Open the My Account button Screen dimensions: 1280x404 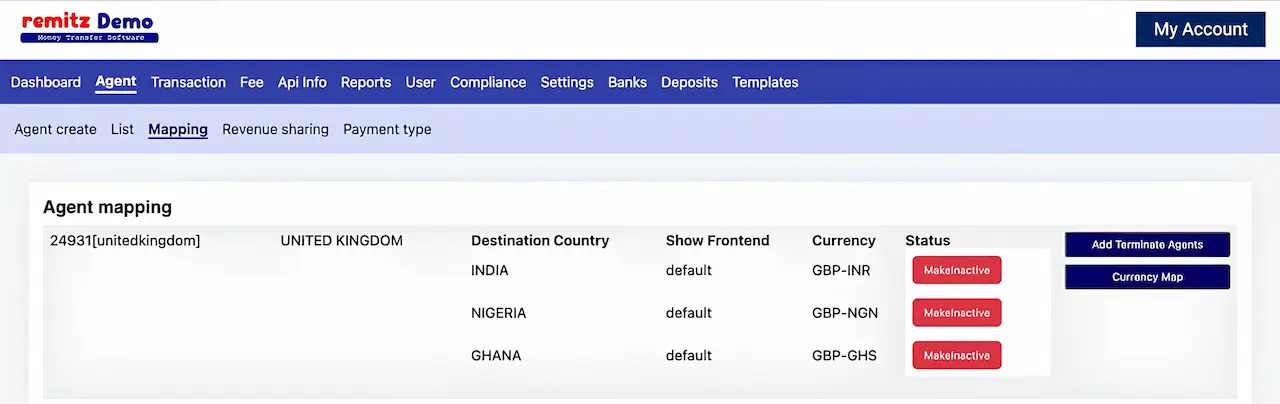point(1200,29)
